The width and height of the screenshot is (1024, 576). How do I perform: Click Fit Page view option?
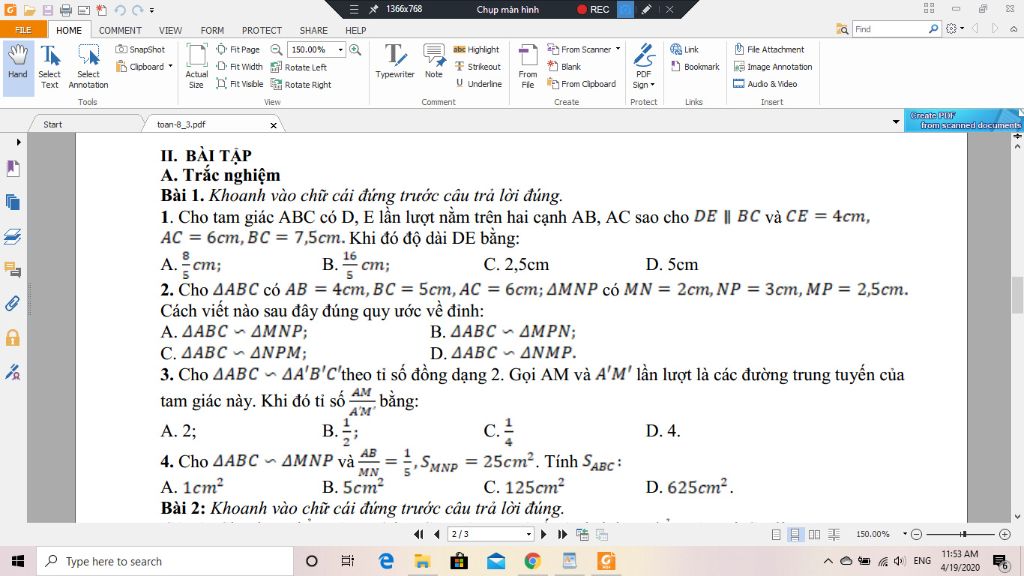coord(238,50)
